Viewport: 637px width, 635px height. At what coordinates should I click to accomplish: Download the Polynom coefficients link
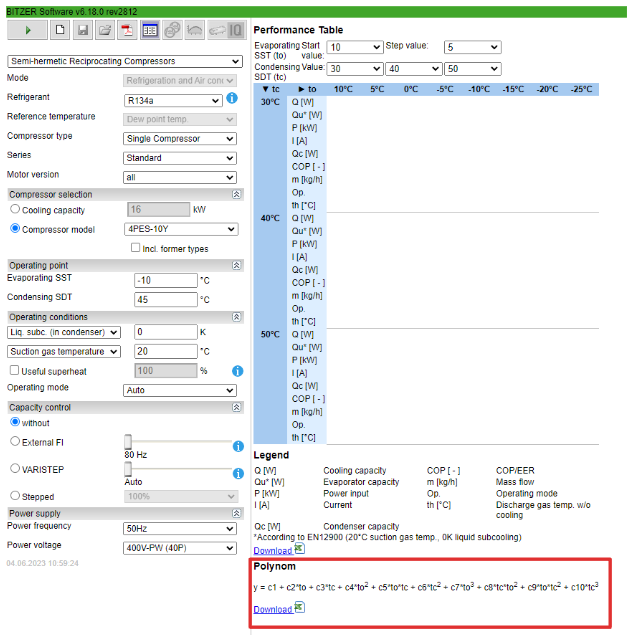pyautogui.click(x=273, y=609)
